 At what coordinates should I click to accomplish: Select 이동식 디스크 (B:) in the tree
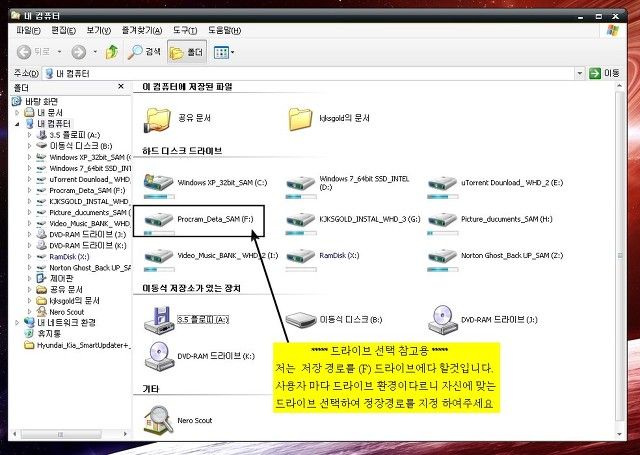pyautogui.click(x=80, y=146)
